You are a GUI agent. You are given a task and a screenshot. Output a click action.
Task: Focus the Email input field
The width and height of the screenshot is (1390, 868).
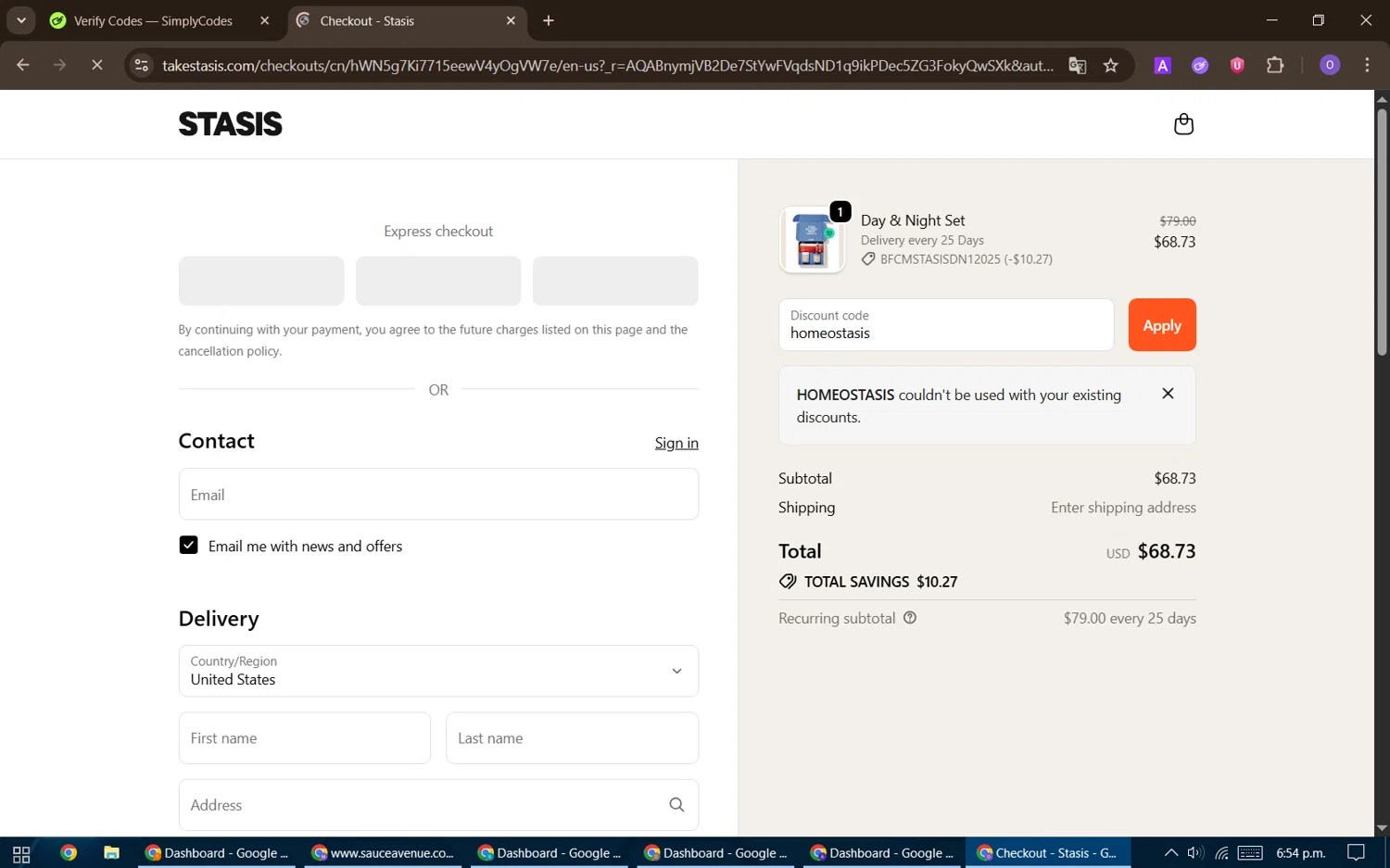[438, 494]
